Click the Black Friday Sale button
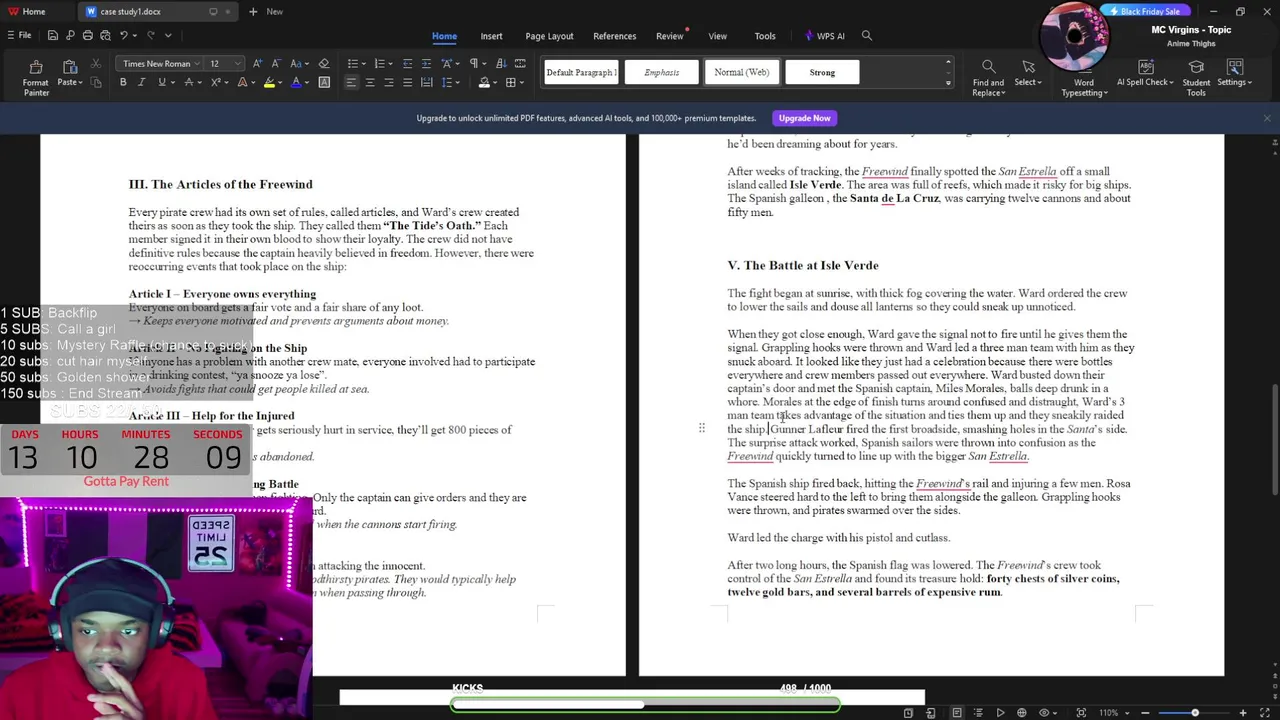Image resolution: width=1280 pixels, height=720 pixels. point(1145,11)
